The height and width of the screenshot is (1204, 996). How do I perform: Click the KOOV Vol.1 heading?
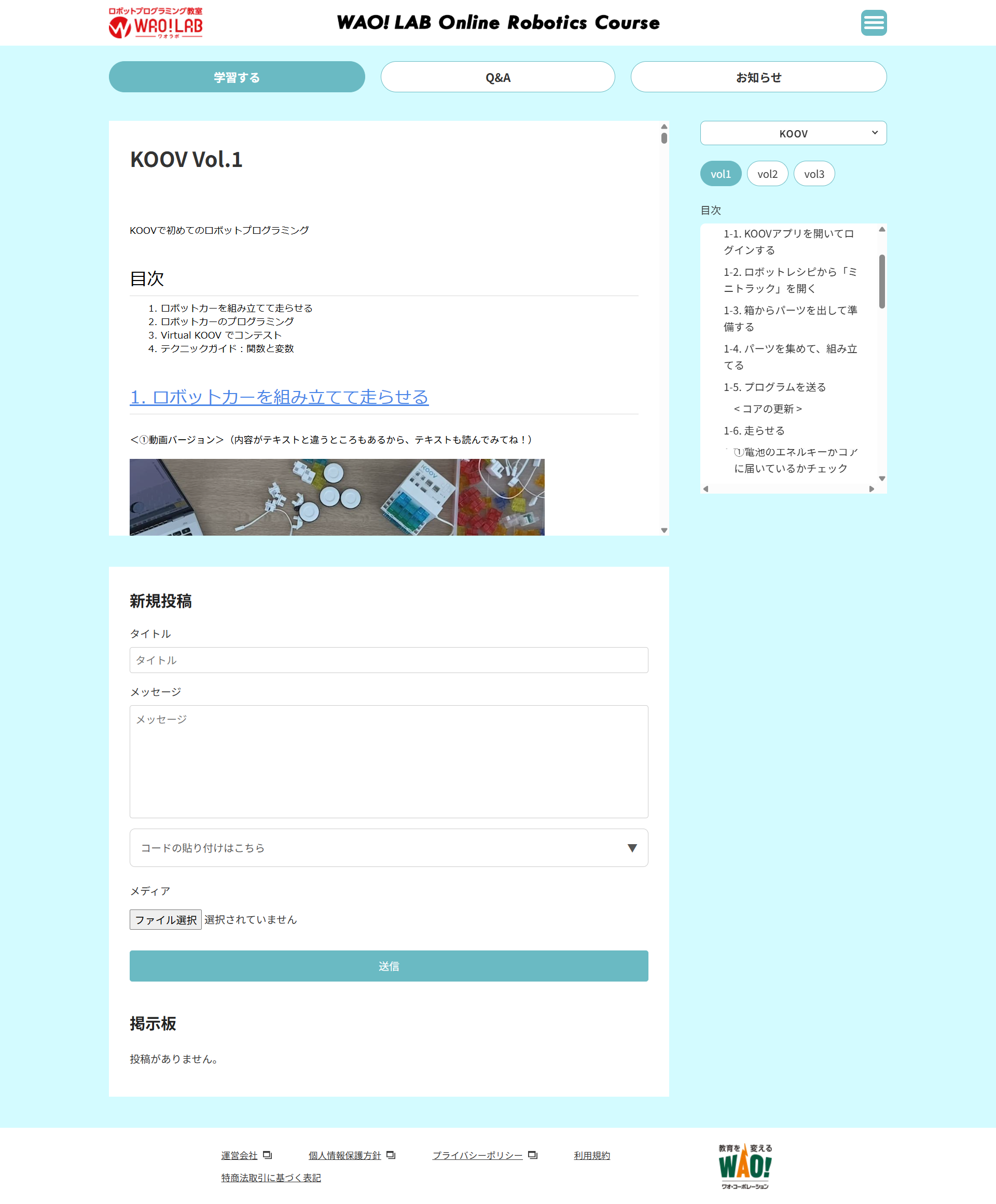(186, 159)
